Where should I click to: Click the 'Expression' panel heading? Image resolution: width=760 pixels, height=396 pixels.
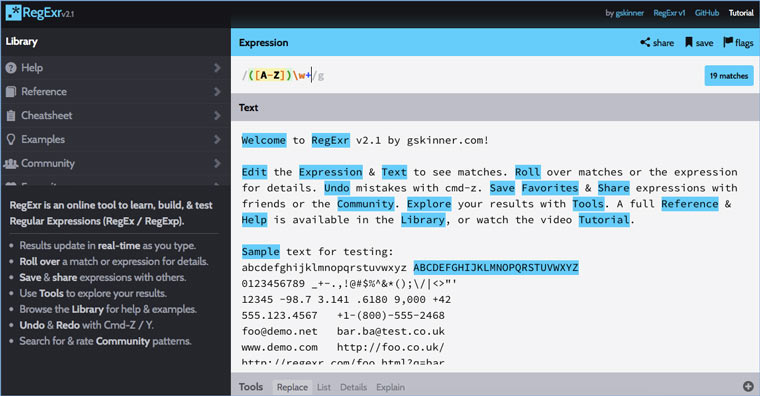pos(263,43)
